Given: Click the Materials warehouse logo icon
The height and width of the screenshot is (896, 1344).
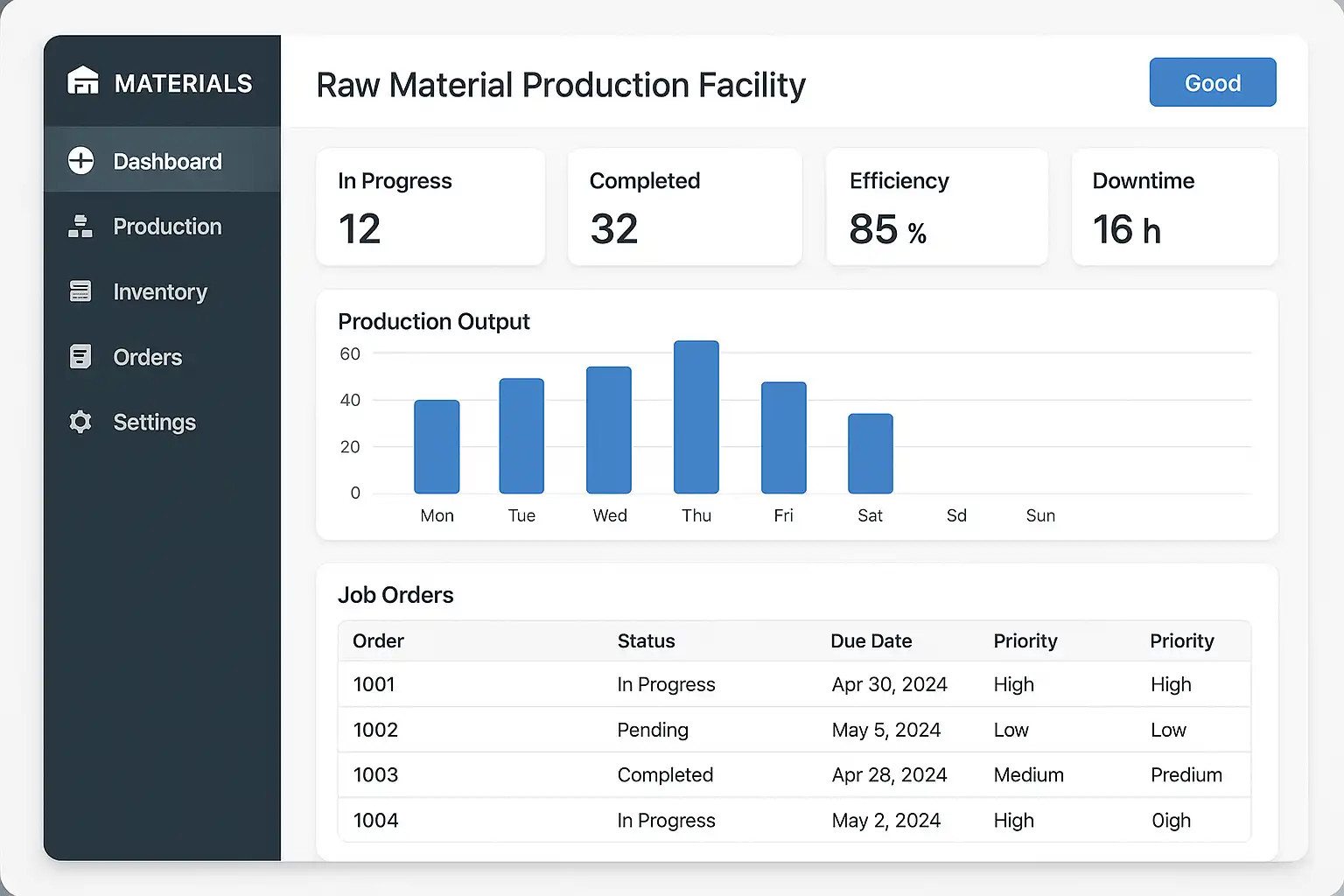Looking at the screenshot, I should click(83, 81).
